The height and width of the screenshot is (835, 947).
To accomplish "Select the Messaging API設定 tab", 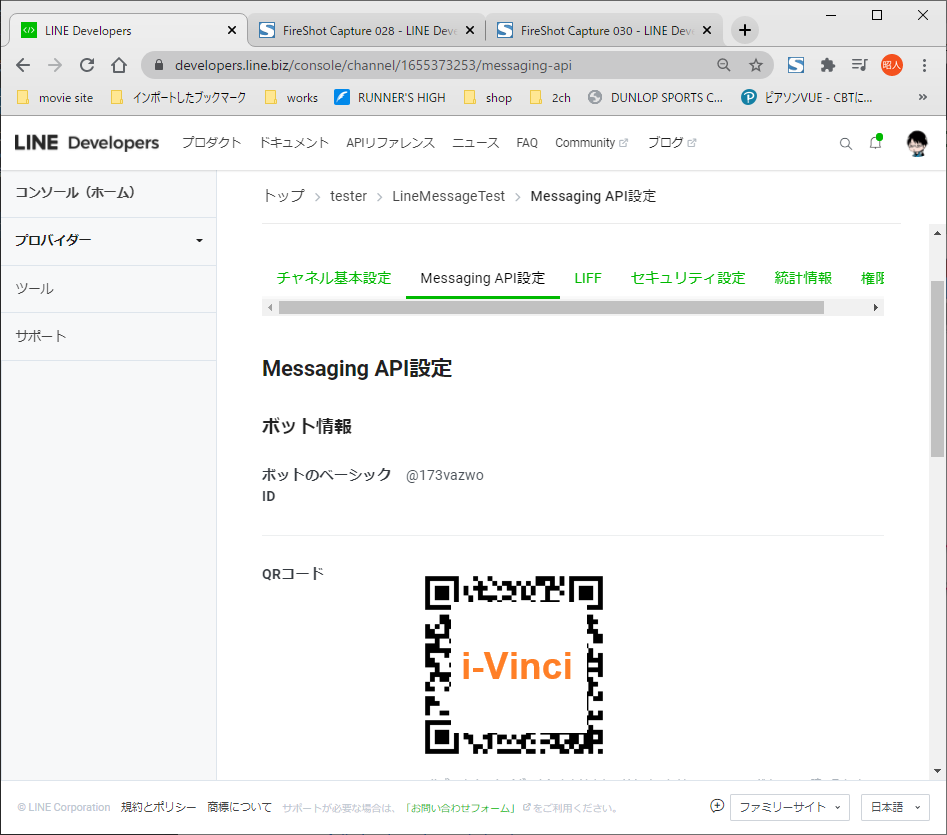I will pos(483,278).
